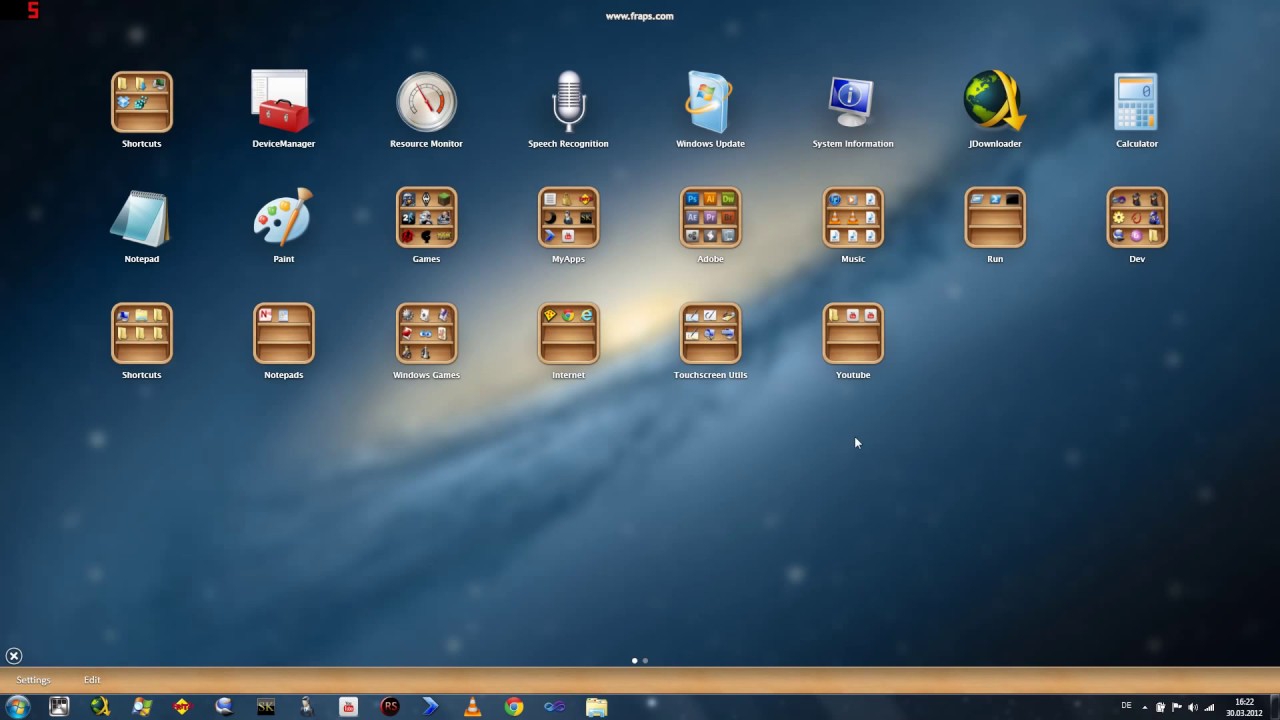
Task: Open the Windows Games folder
Action: click(x=426, y=333)
